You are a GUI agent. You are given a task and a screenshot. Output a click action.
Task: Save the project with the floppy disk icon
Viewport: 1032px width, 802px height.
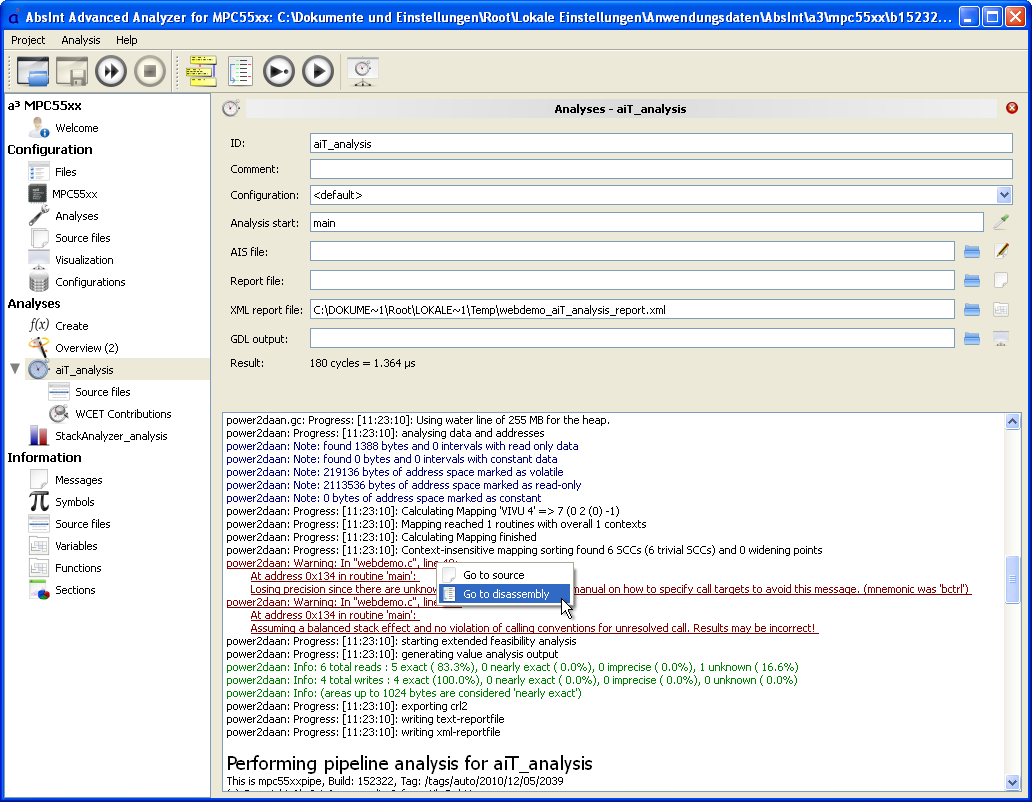click(x=72, y=71)
